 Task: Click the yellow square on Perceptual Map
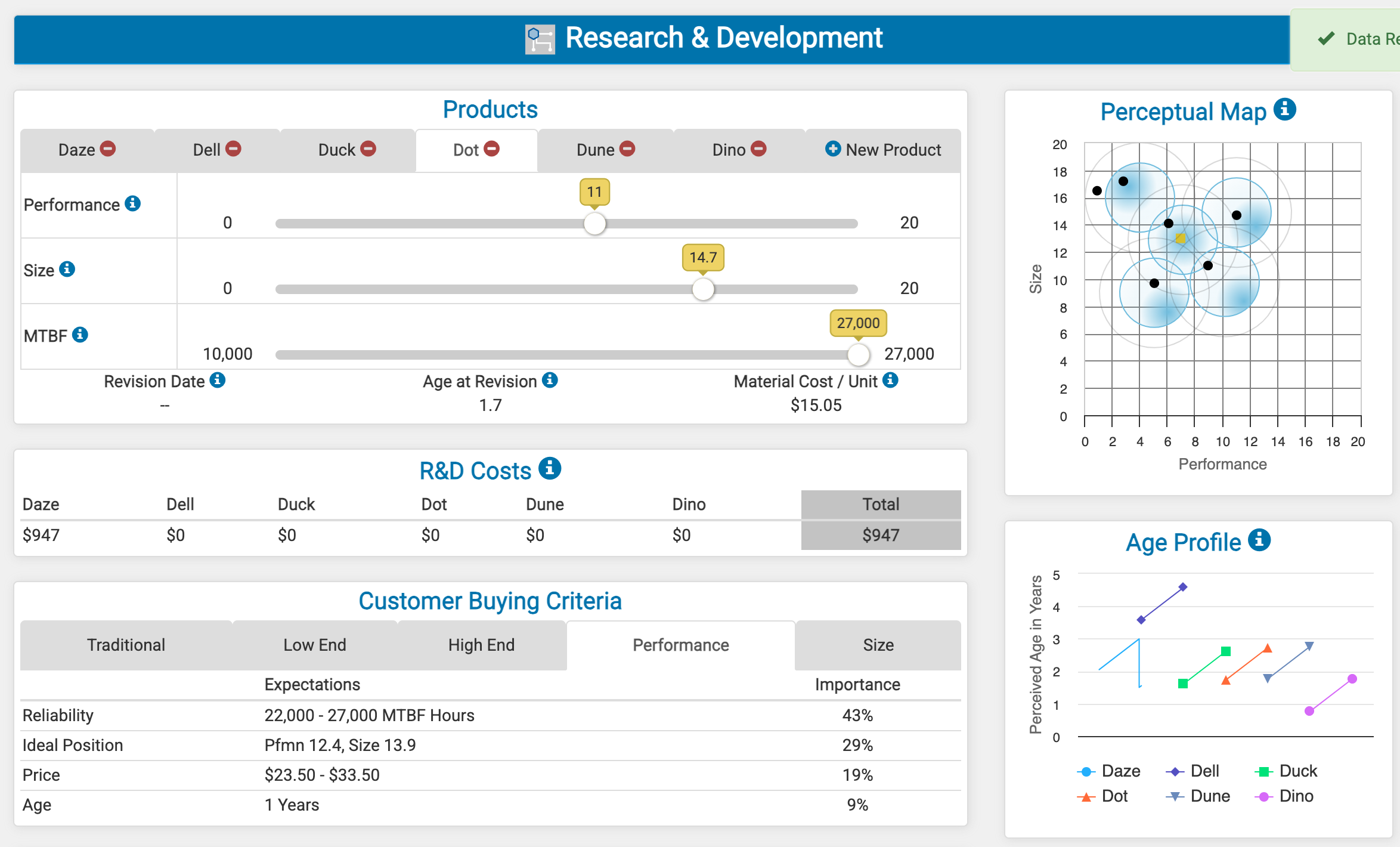tap(1180, 238)
